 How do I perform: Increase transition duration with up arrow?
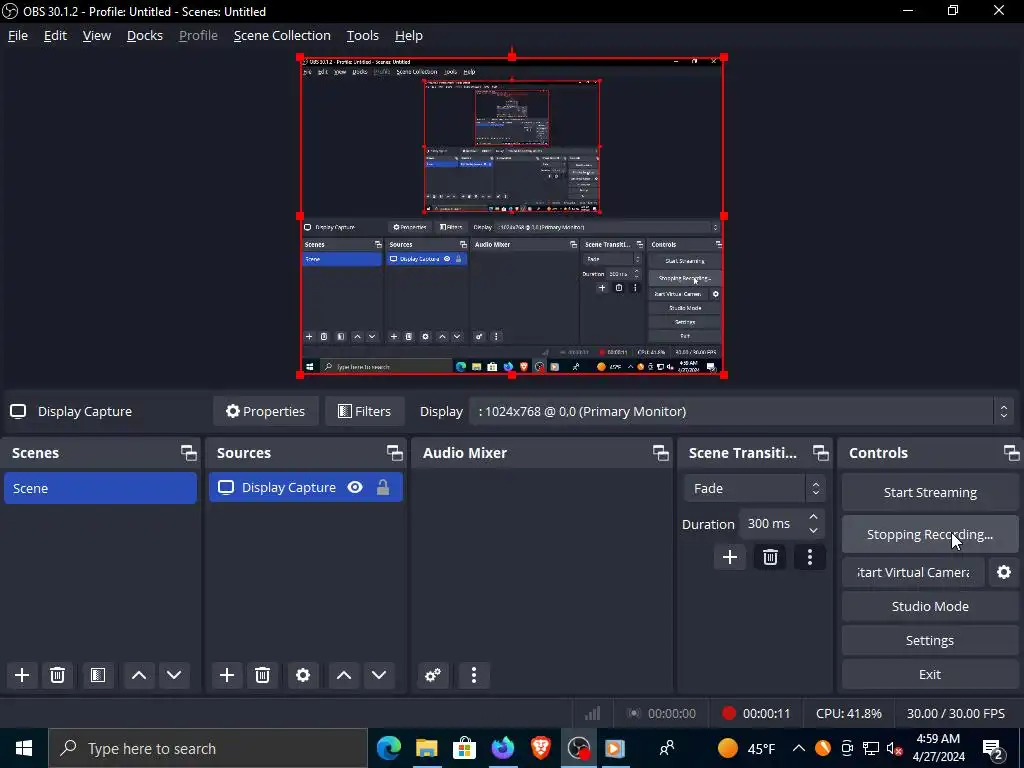pyautogui.click(x=813, y=517)
